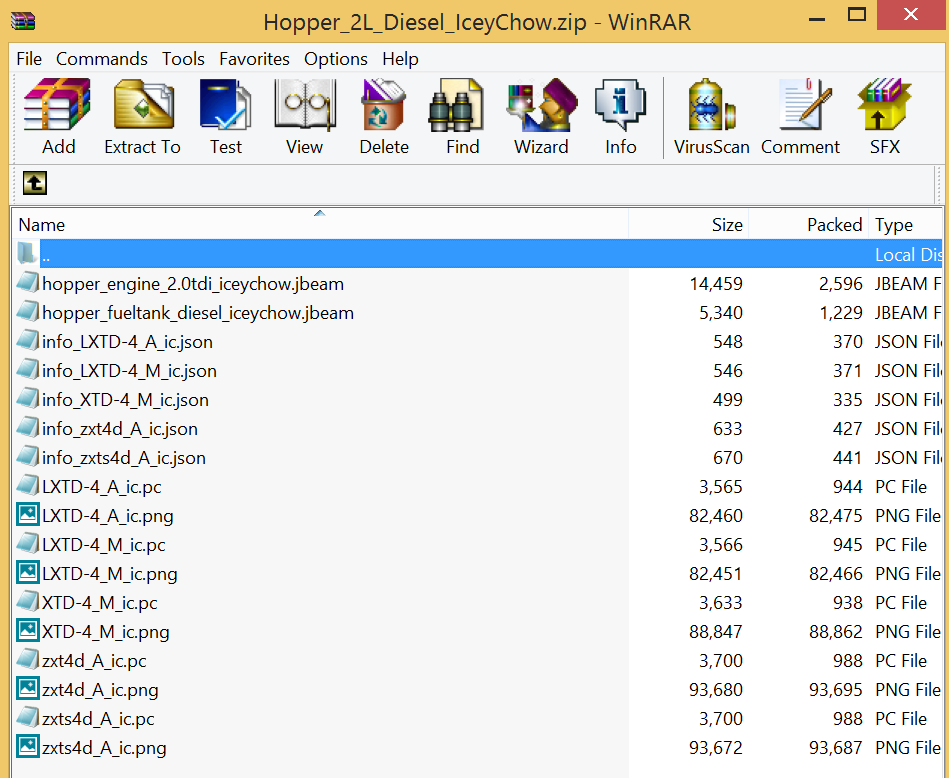Click icon of LXTD-4_M_ic.png
This screenshot has width=949, height=778.
point(27,573)
